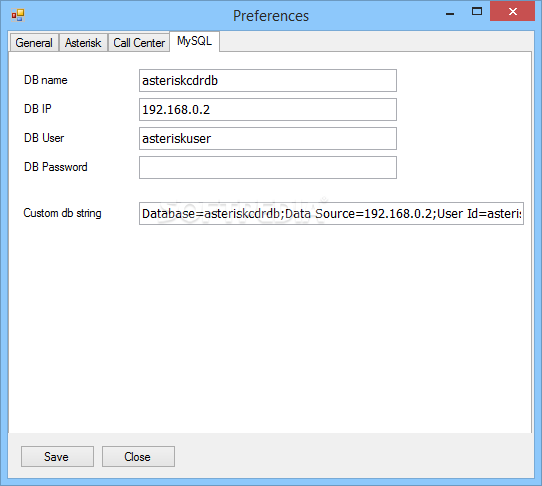The height and width of the screenshot is (486, 542).
Task: Save the preferences with the Save button
Action: 57,457
